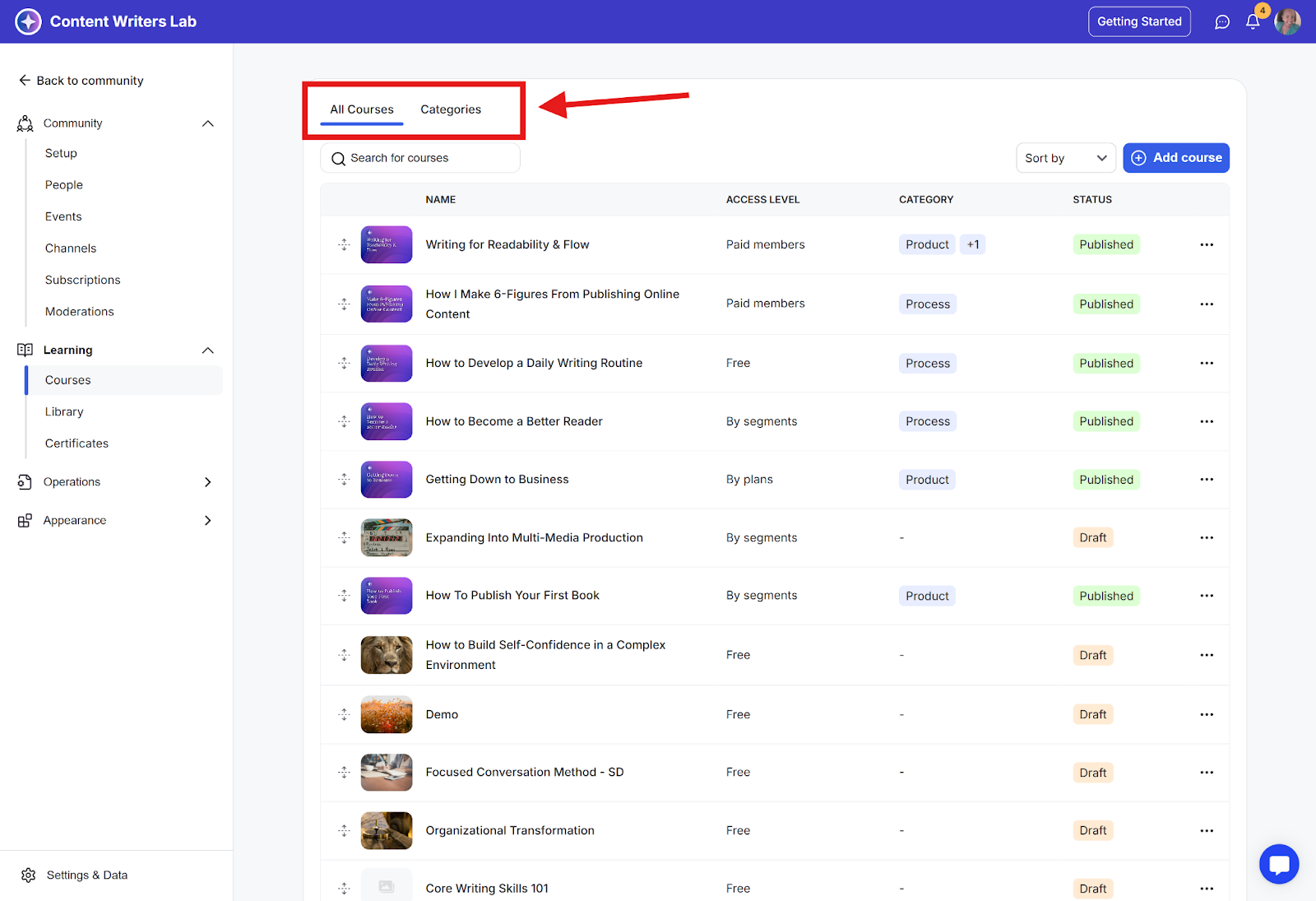Click drag handle for Getting Down to Business
The height and width of the screenshot is (901, 1316).
point(344,480)
